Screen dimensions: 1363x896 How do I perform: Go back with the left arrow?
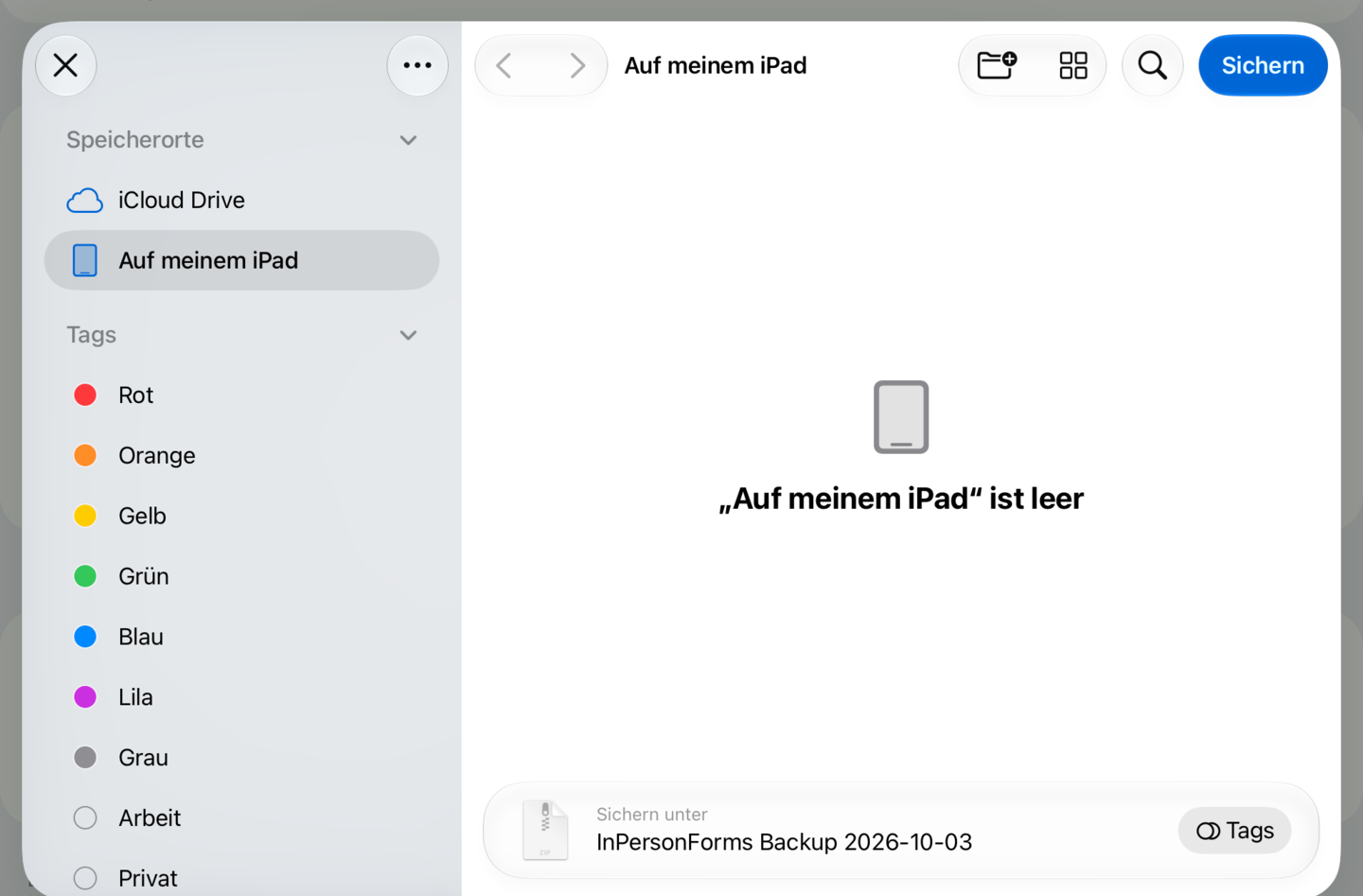coord(504,65)
